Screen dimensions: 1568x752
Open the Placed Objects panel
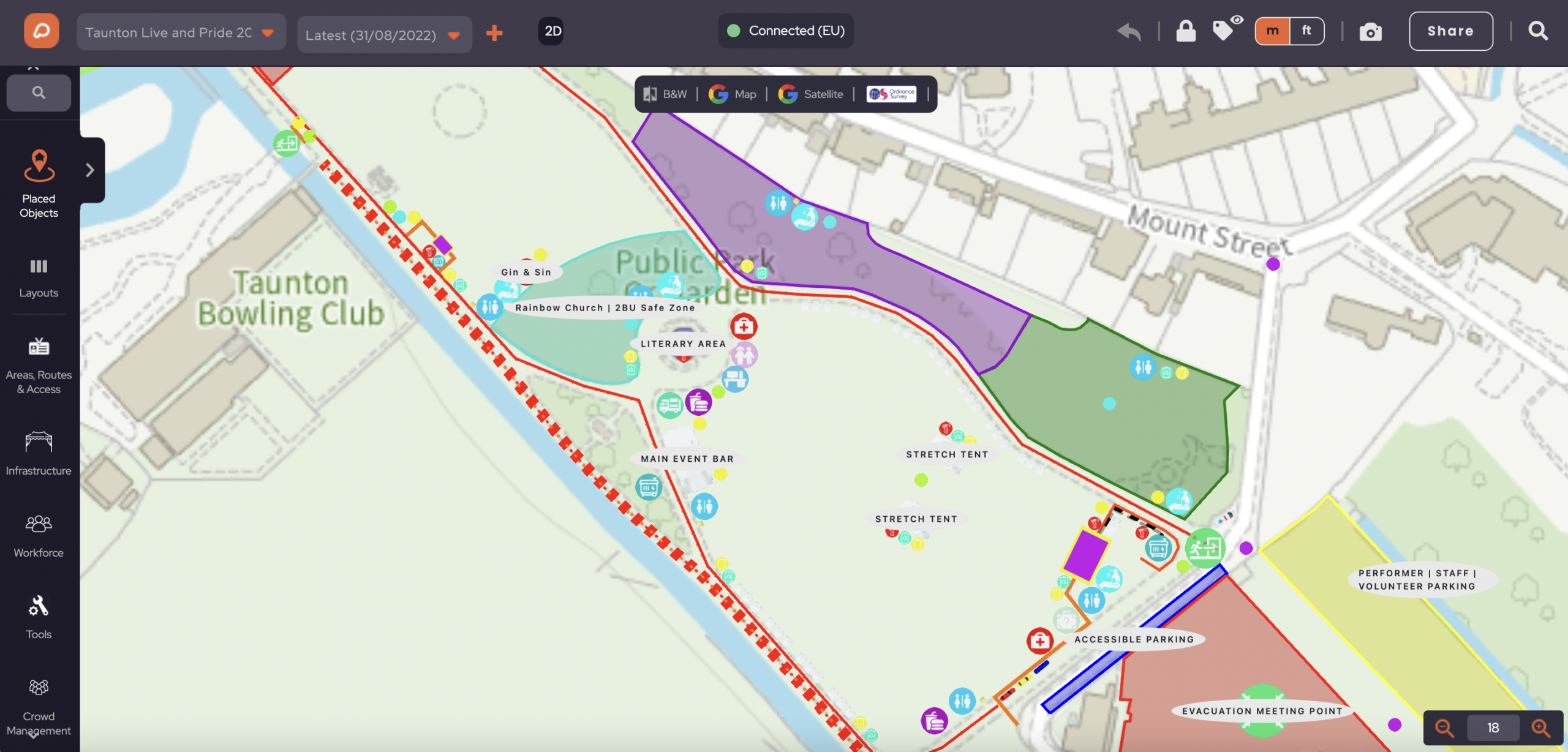coord(39,184)
